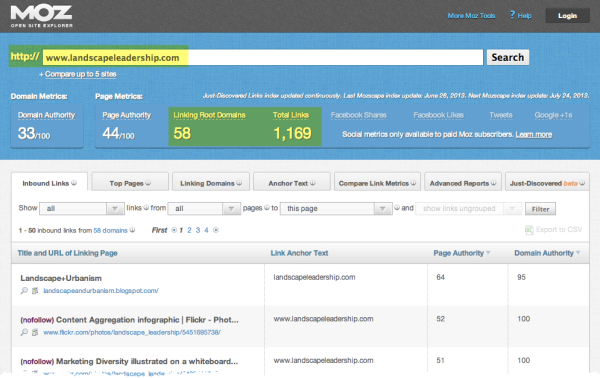Switch to Compare Link Metrics tab

[377, 183]
